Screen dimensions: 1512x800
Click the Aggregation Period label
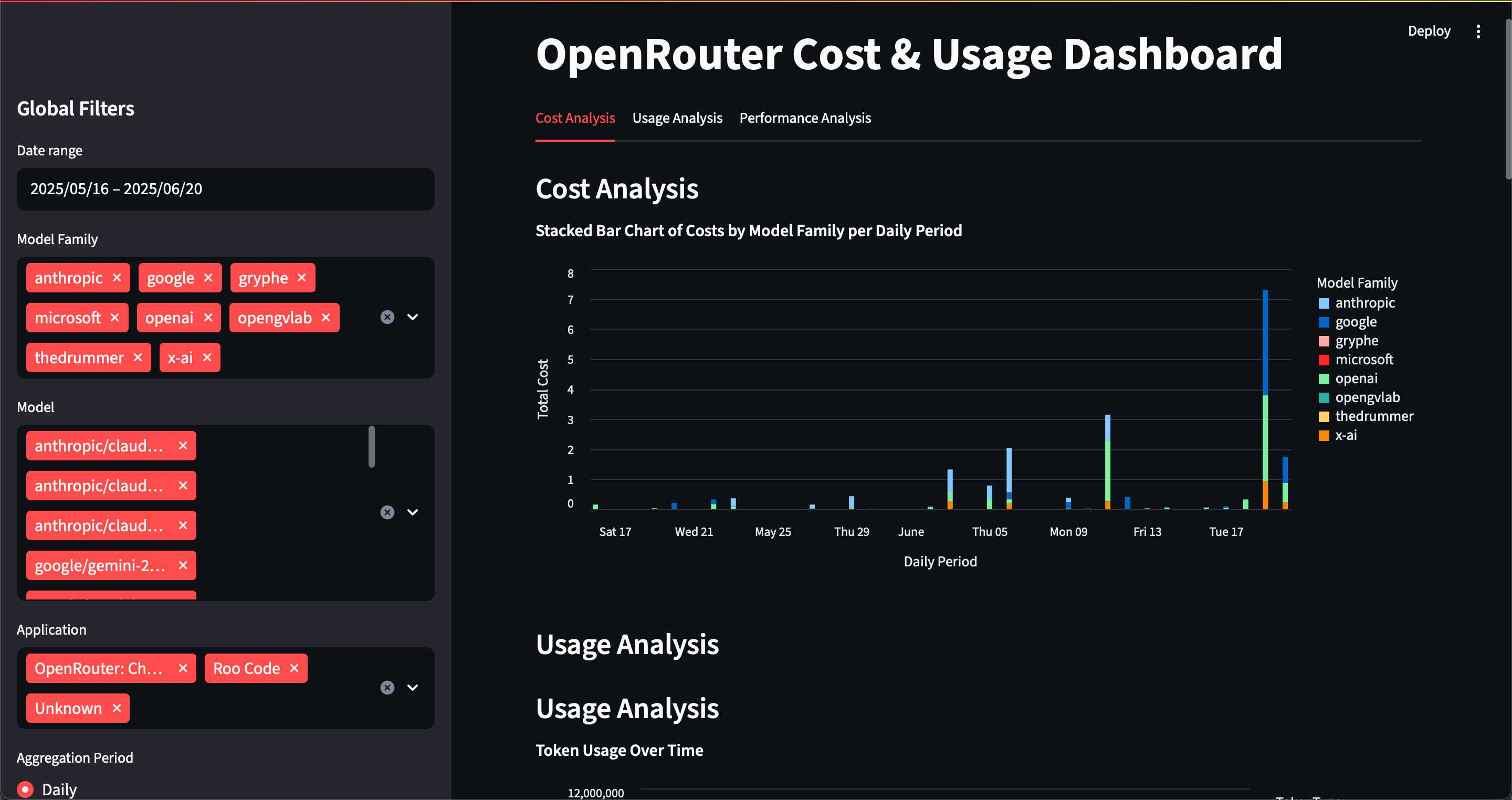click(x=75, y=757)
